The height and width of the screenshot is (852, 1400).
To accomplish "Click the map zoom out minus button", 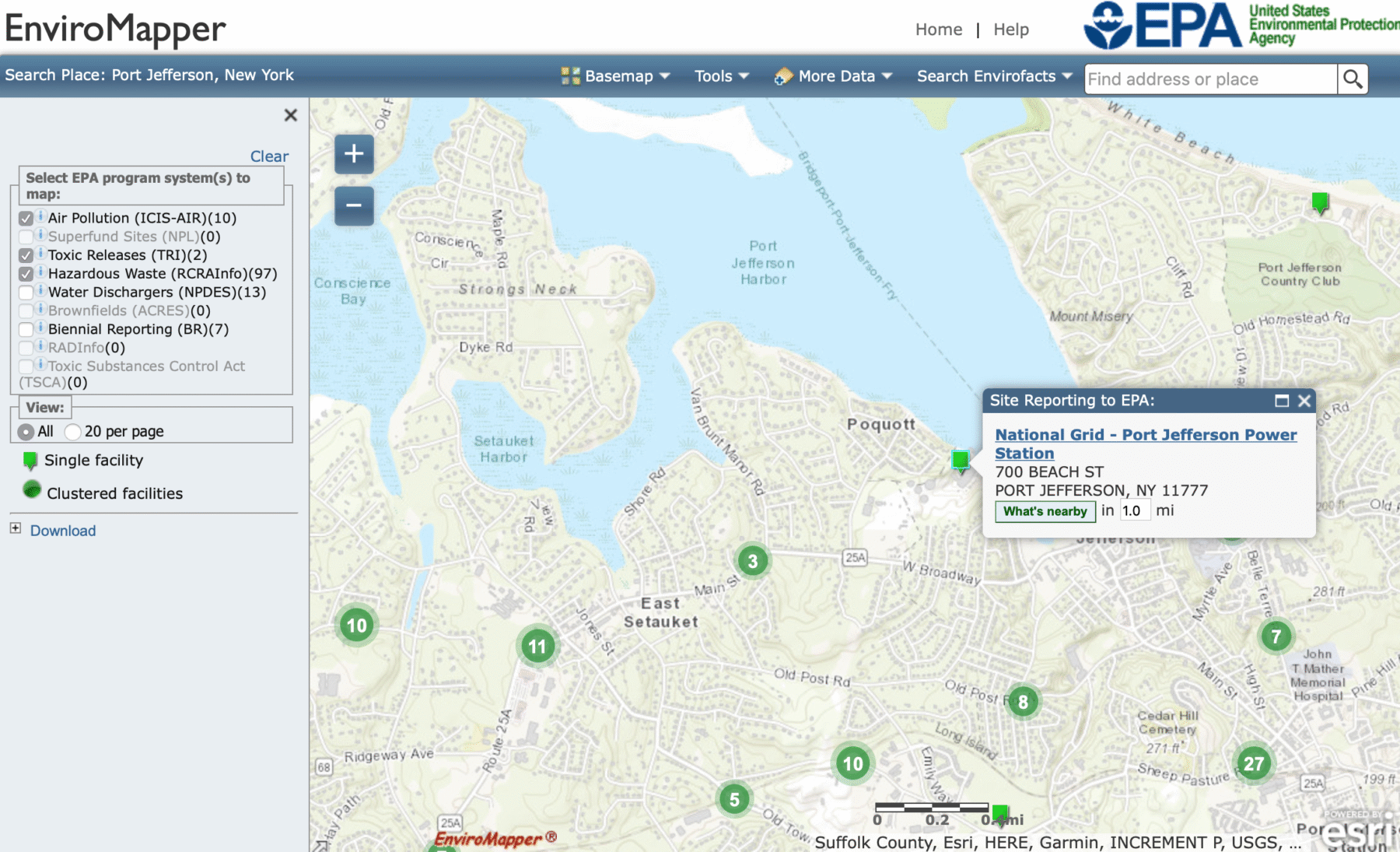I will click(354, 206).
